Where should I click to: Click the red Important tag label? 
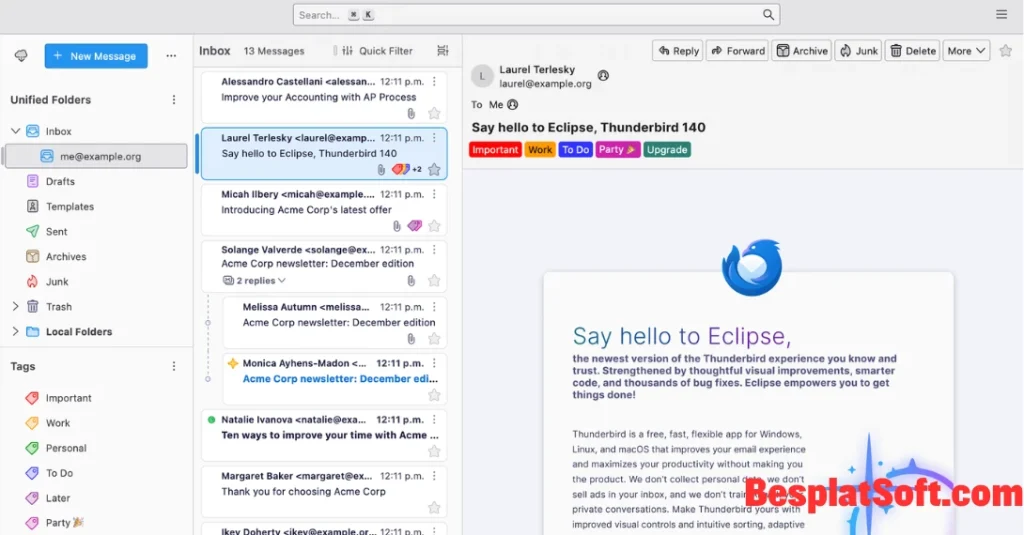pos(495,150)
